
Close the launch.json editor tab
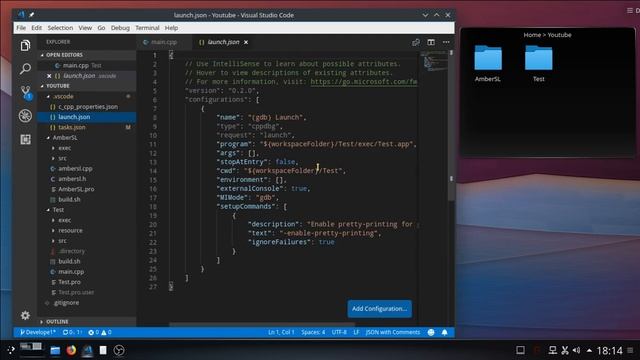pos(246,42)
